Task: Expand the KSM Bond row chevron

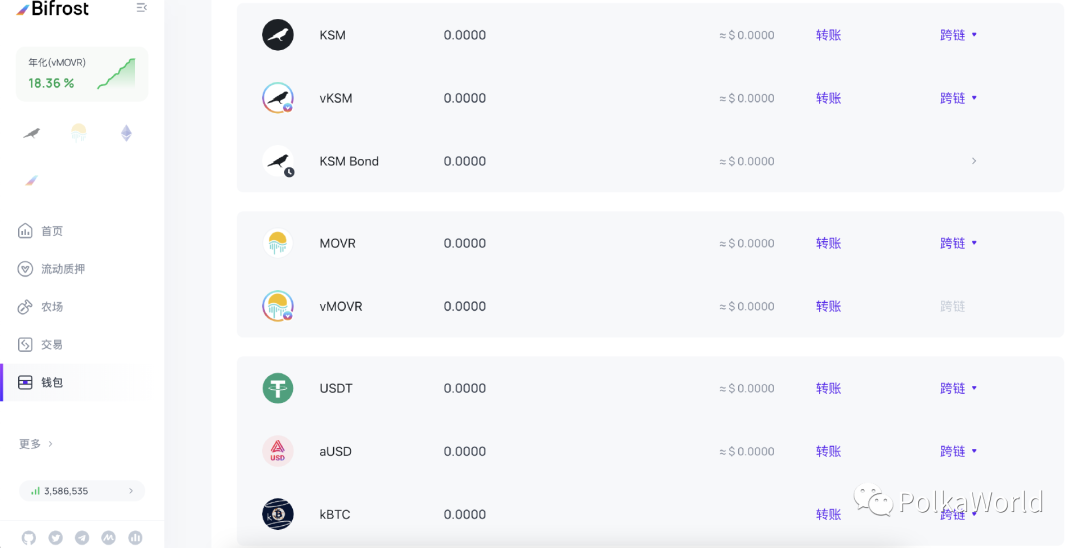Action: (x=974, y=161)
